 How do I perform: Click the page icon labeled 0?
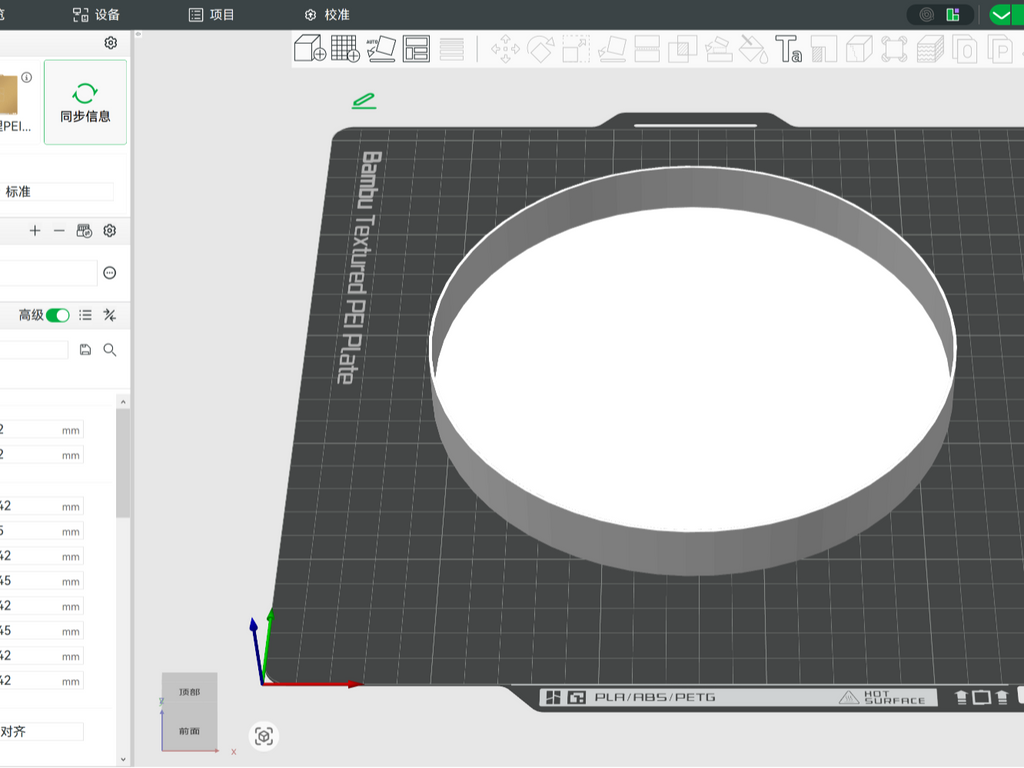[965, 49]
